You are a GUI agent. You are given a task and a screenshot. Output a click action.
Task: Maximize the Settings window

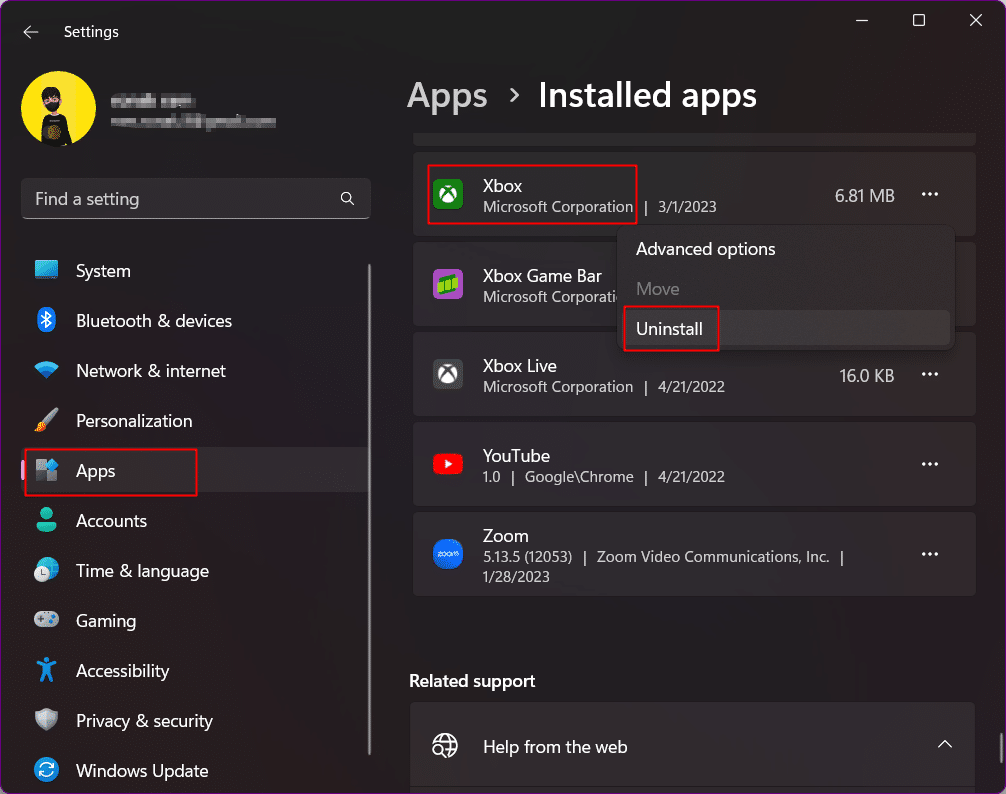coord(919,21)
